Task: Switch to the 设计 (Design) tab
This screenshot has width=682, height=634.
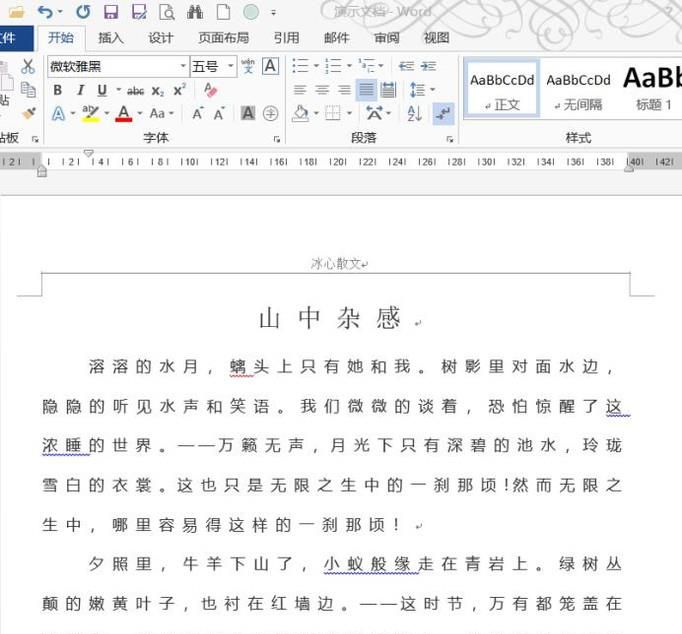Action: [x=161, y=38]
